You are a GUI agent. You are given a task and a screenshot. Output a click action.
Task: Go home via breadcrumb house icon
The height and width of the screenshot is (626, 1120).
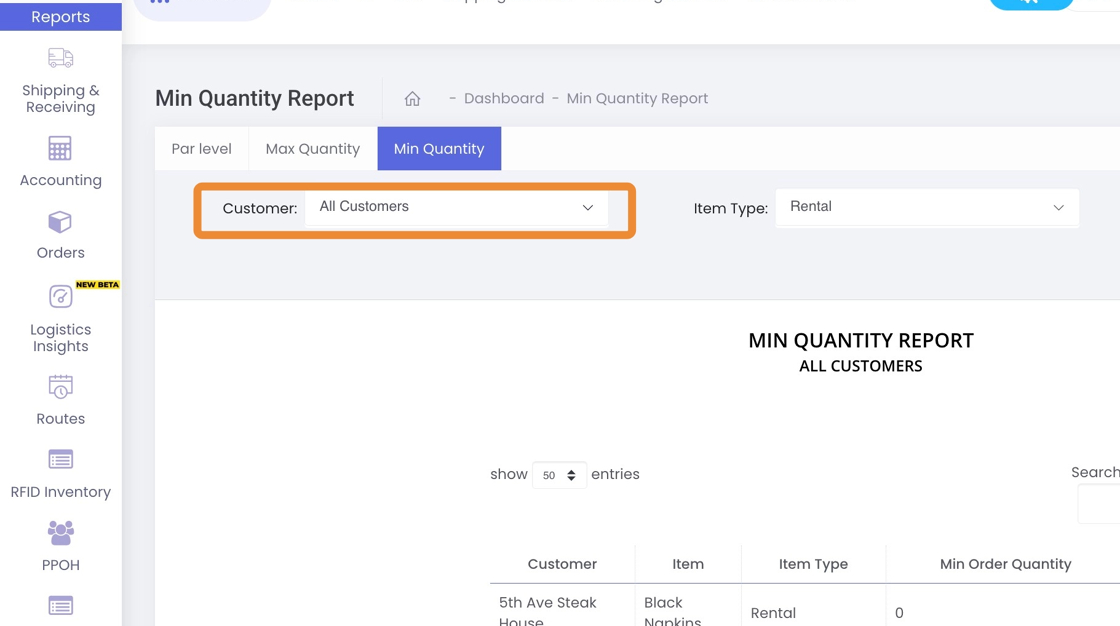(412, 99)
